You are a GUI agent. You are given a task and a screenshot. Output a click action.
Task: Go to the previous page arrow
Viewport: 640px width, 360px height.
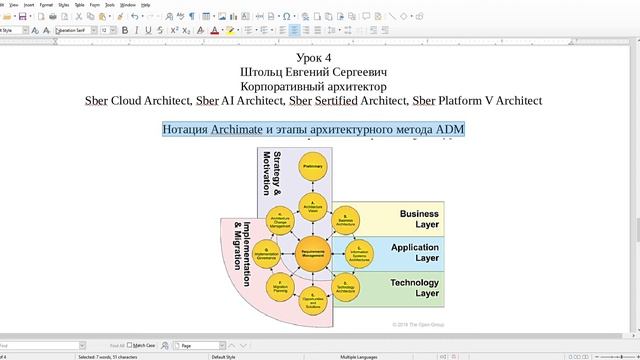[231, 346]
